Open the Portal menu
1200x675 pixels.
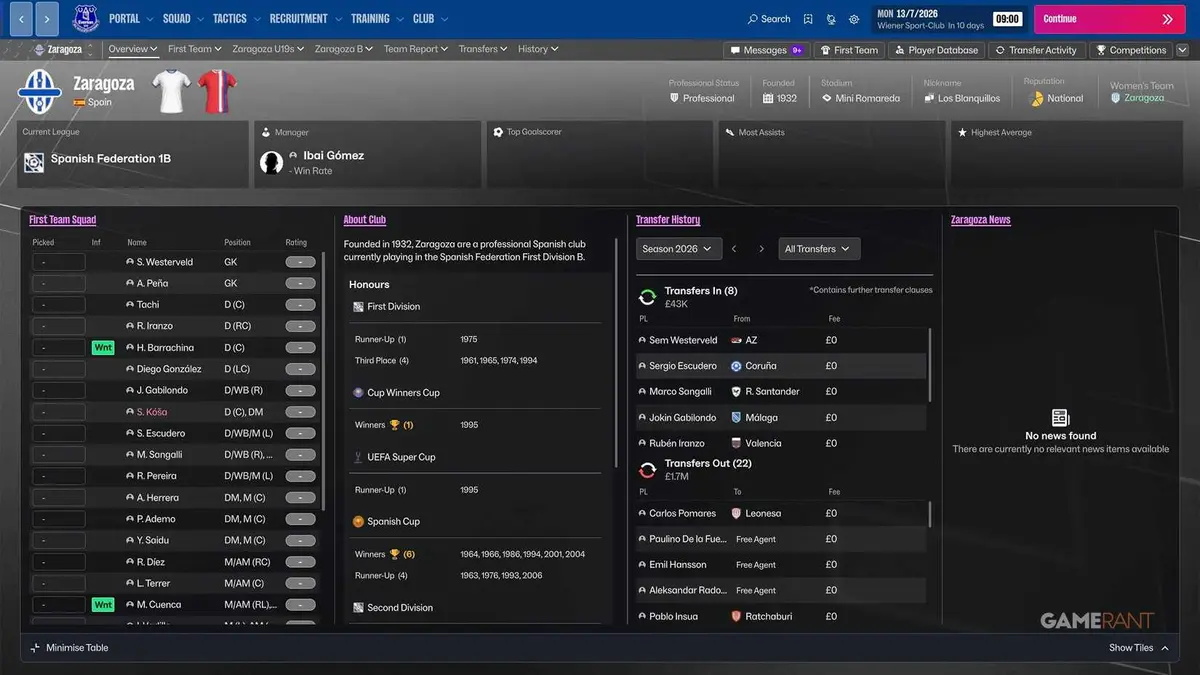click(x=132, y=19)
